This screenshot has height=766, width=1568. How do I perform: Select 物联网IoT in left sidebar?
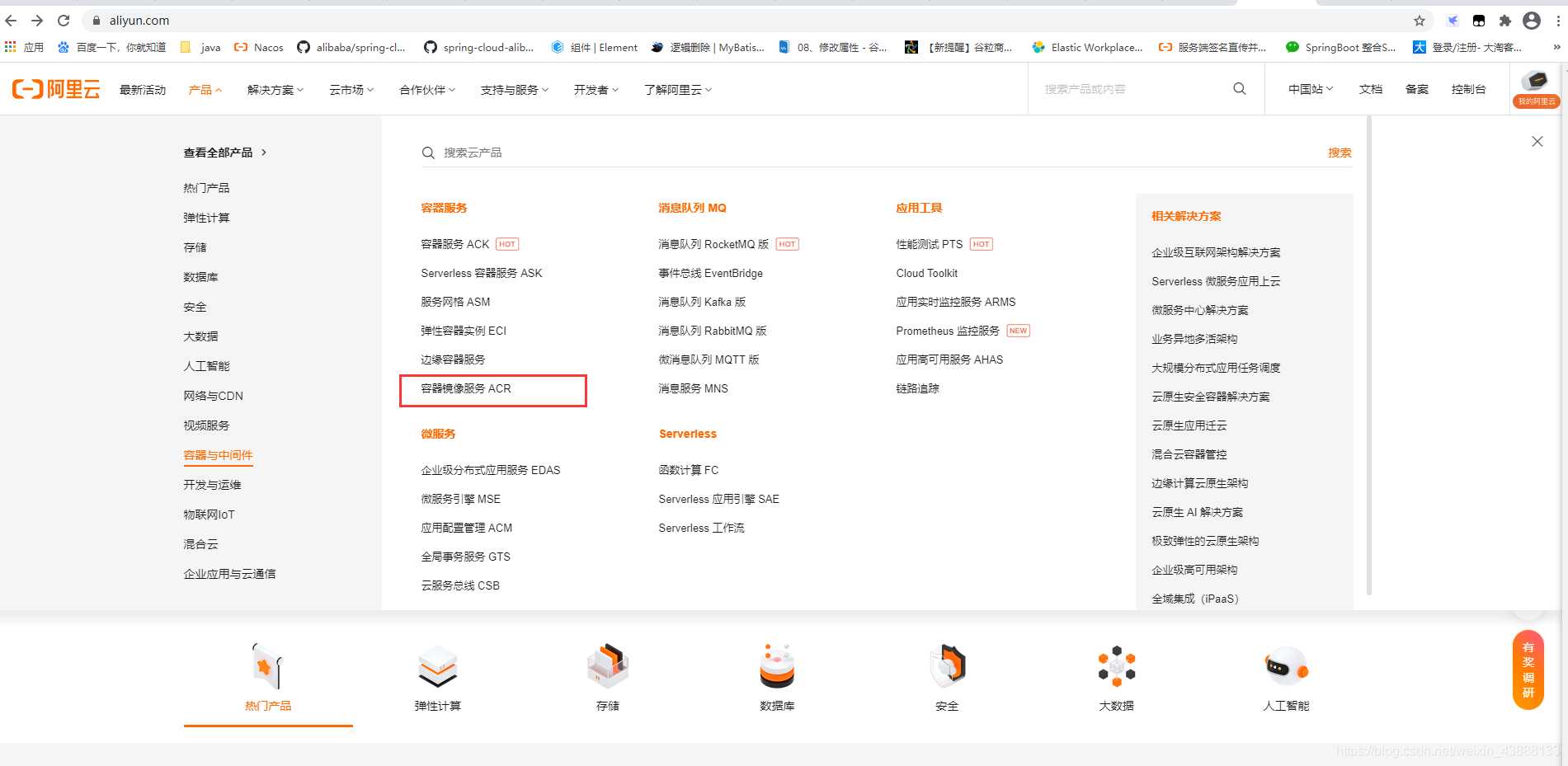click(209, 515)
